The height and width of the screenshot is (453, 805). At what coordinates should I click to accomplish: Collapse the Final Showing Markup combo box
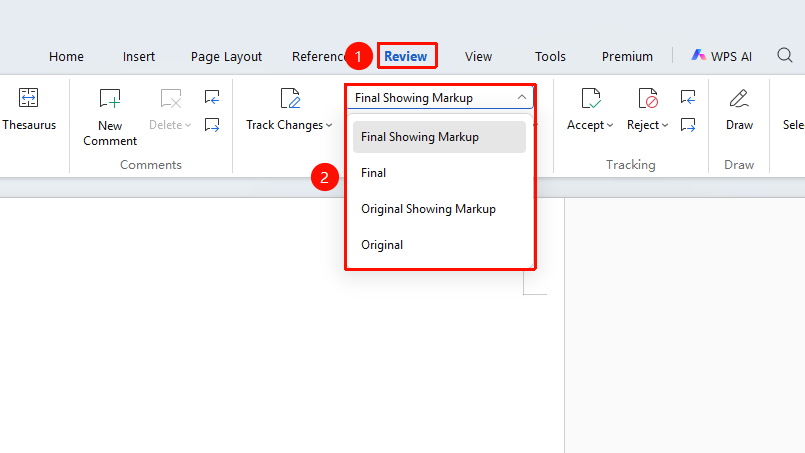click(x=522, y=97)
